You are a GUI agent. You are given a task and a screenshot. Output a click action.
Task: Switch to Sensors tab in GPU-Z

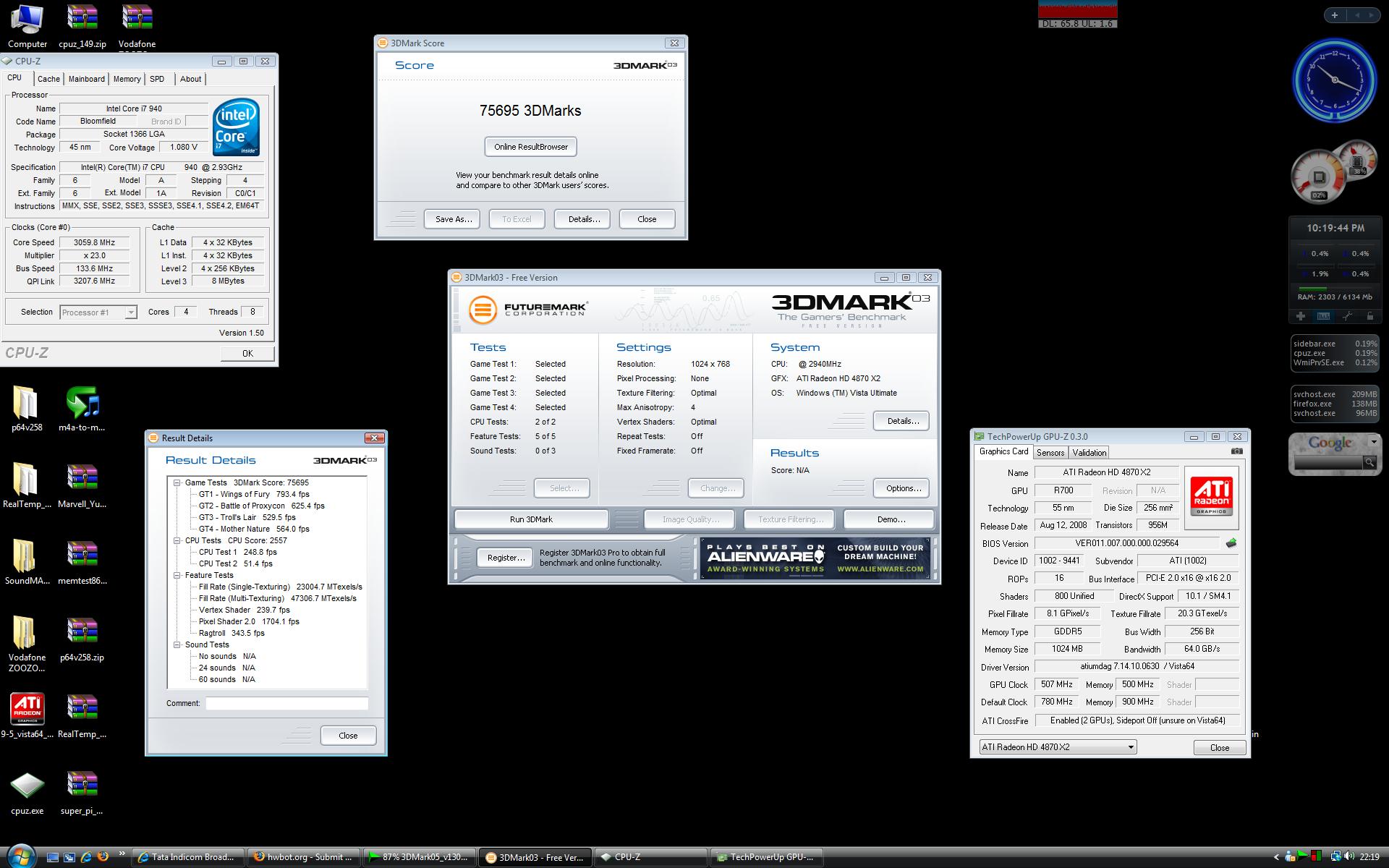pos(1050,453)
